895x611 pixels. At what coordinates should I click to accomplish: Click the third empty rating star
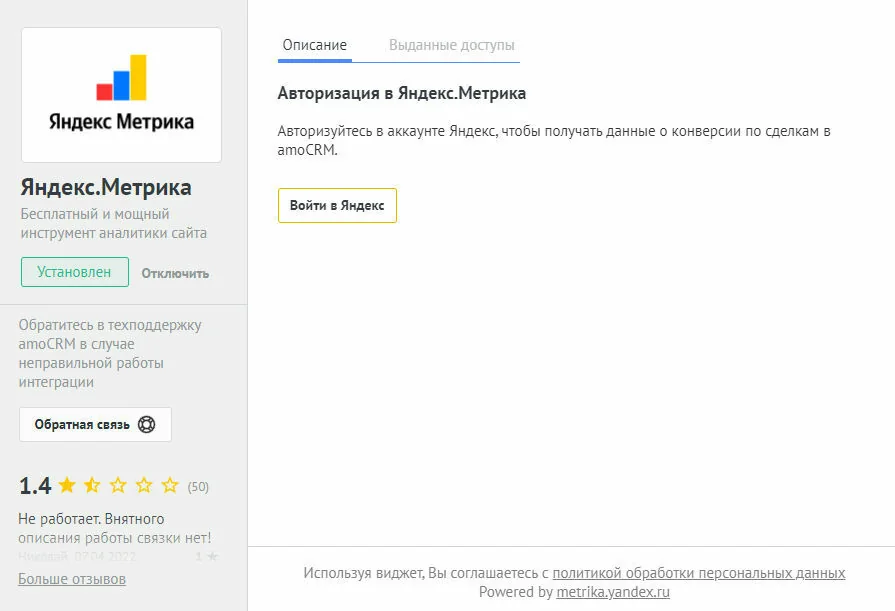pos(118,485)
